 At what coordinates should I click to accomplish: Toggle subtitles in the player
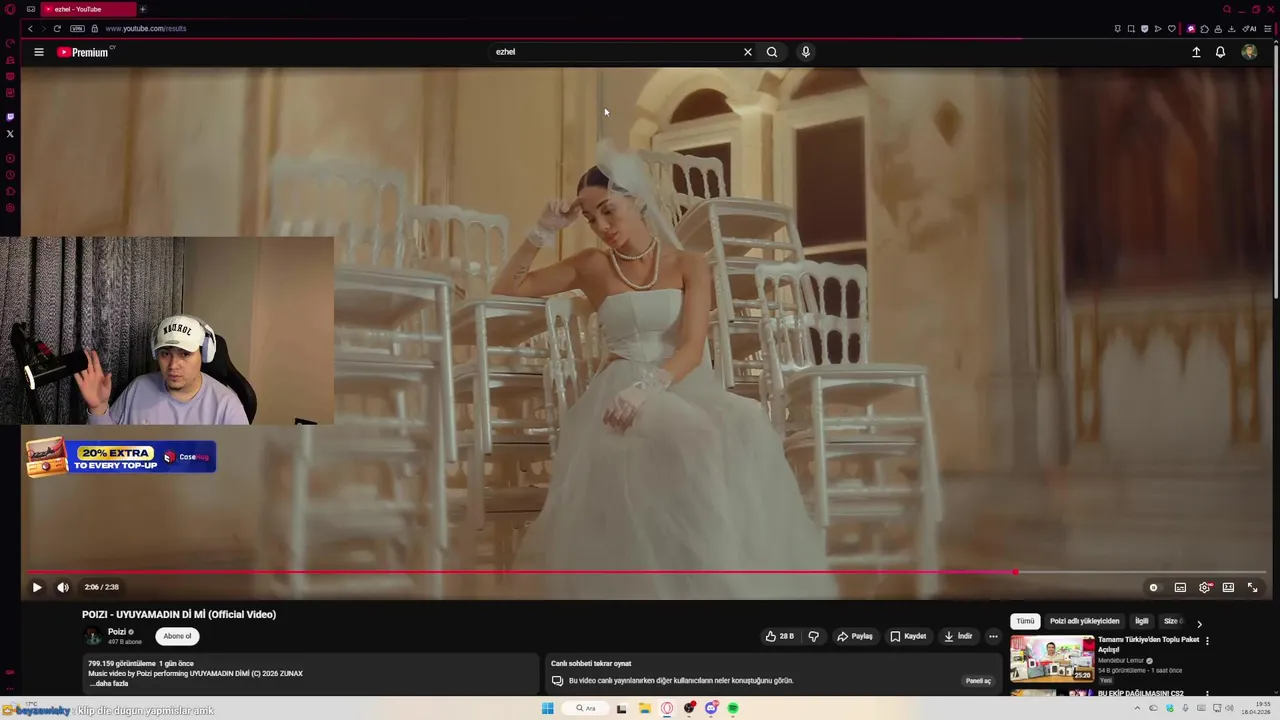pos(1180,587)
